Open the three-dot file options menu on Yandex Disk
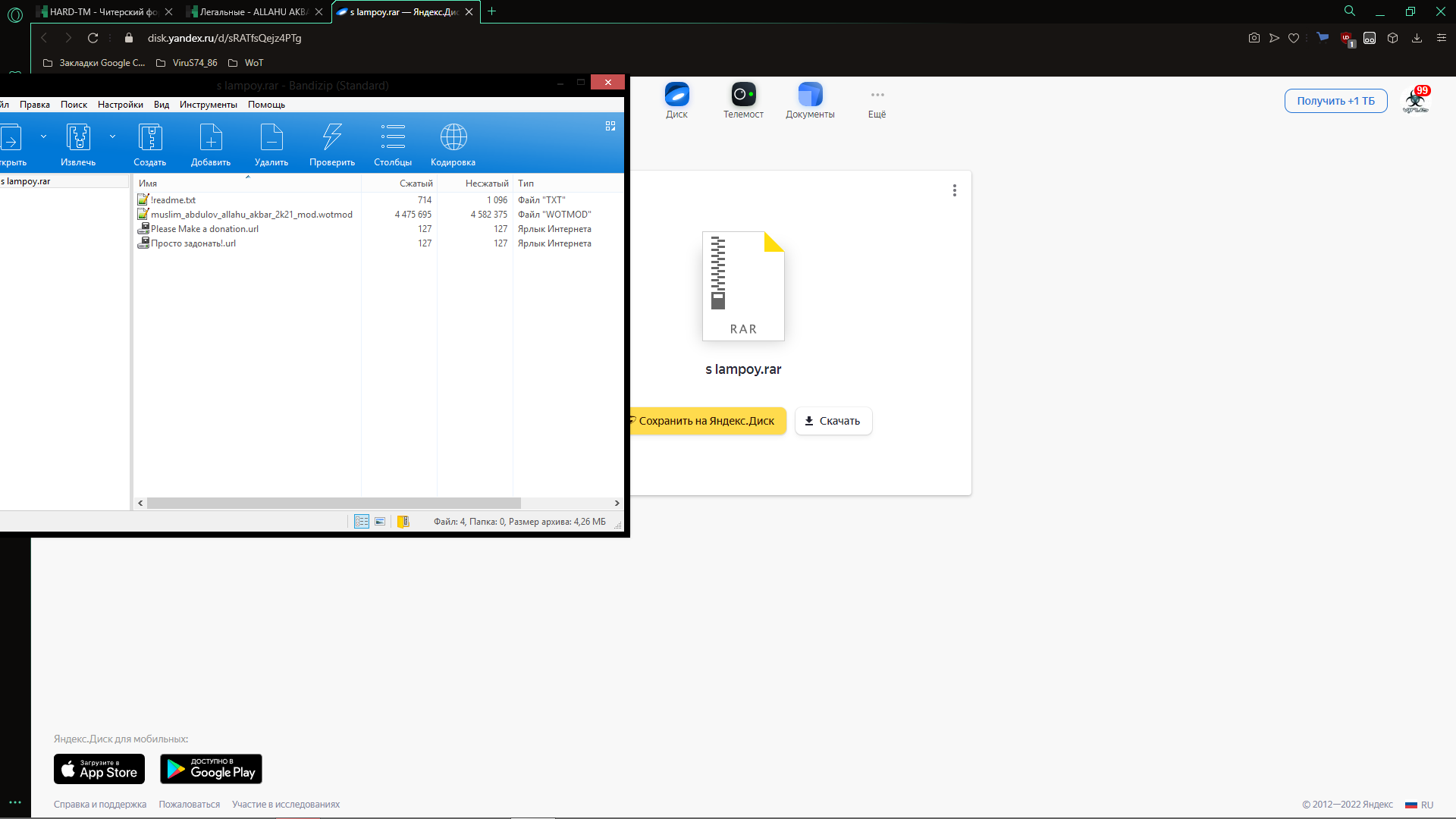 click(x=955, y=190)
